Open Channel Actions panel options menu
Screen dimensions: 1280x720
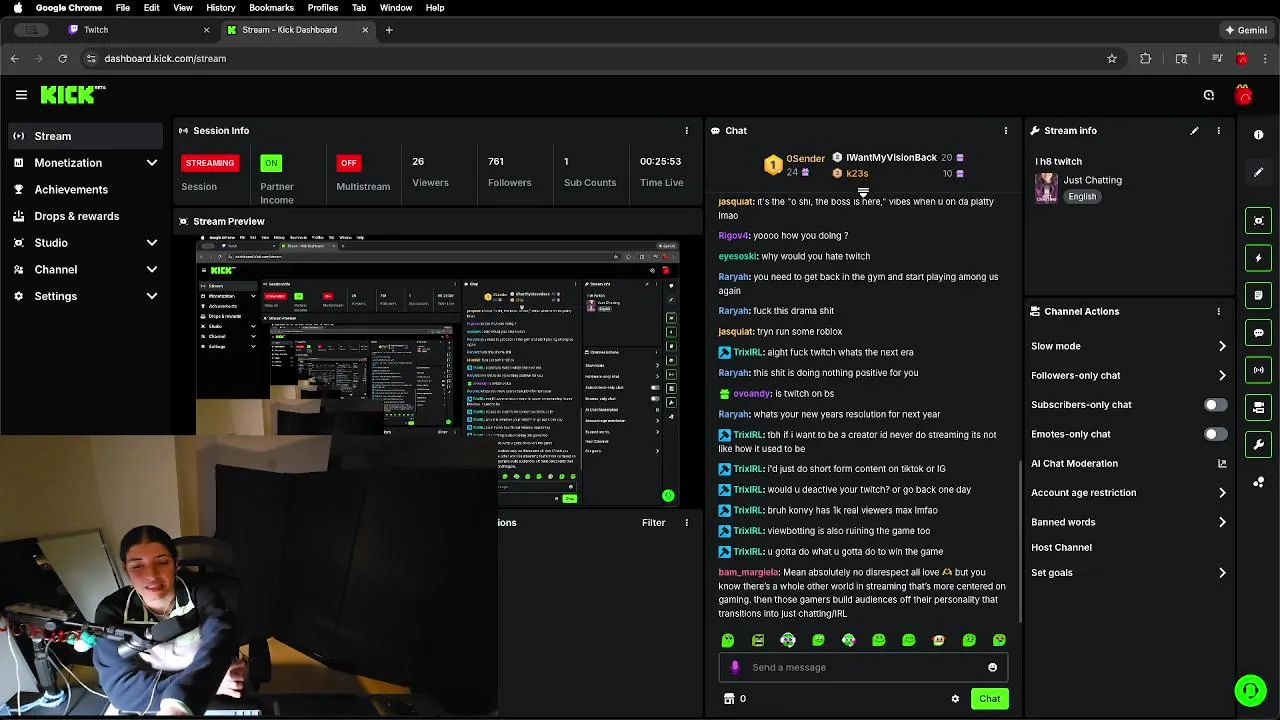[x=1218, y=311]
